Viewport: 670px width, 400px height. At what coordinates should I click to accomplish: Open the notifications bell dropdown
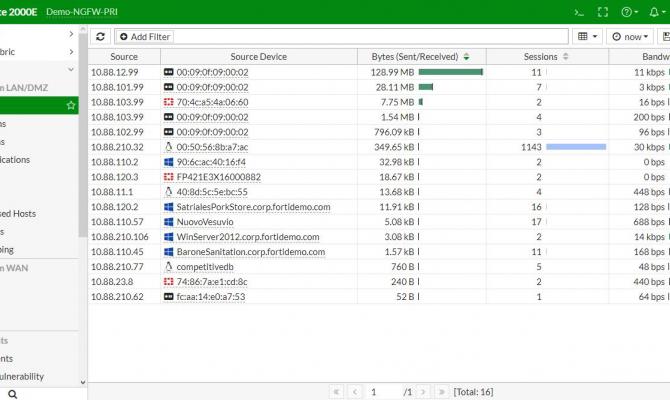[658, 12]
